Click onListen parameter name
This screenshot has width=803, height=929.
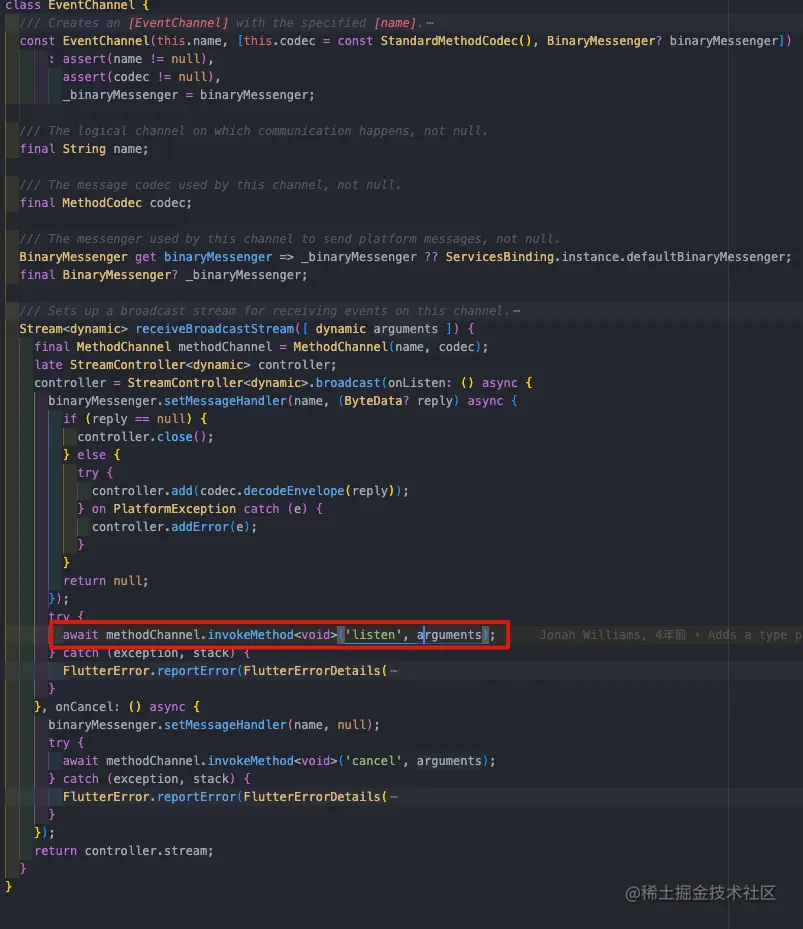(x=416, y=383)
